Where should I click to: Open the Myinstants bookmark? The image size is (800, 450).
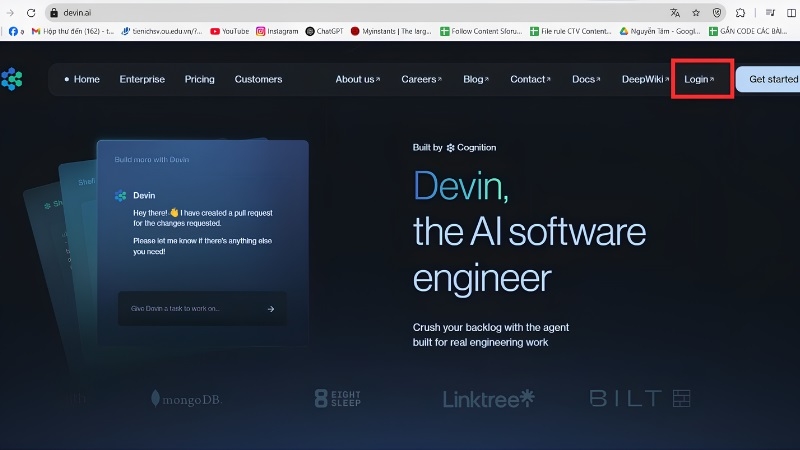391,31
